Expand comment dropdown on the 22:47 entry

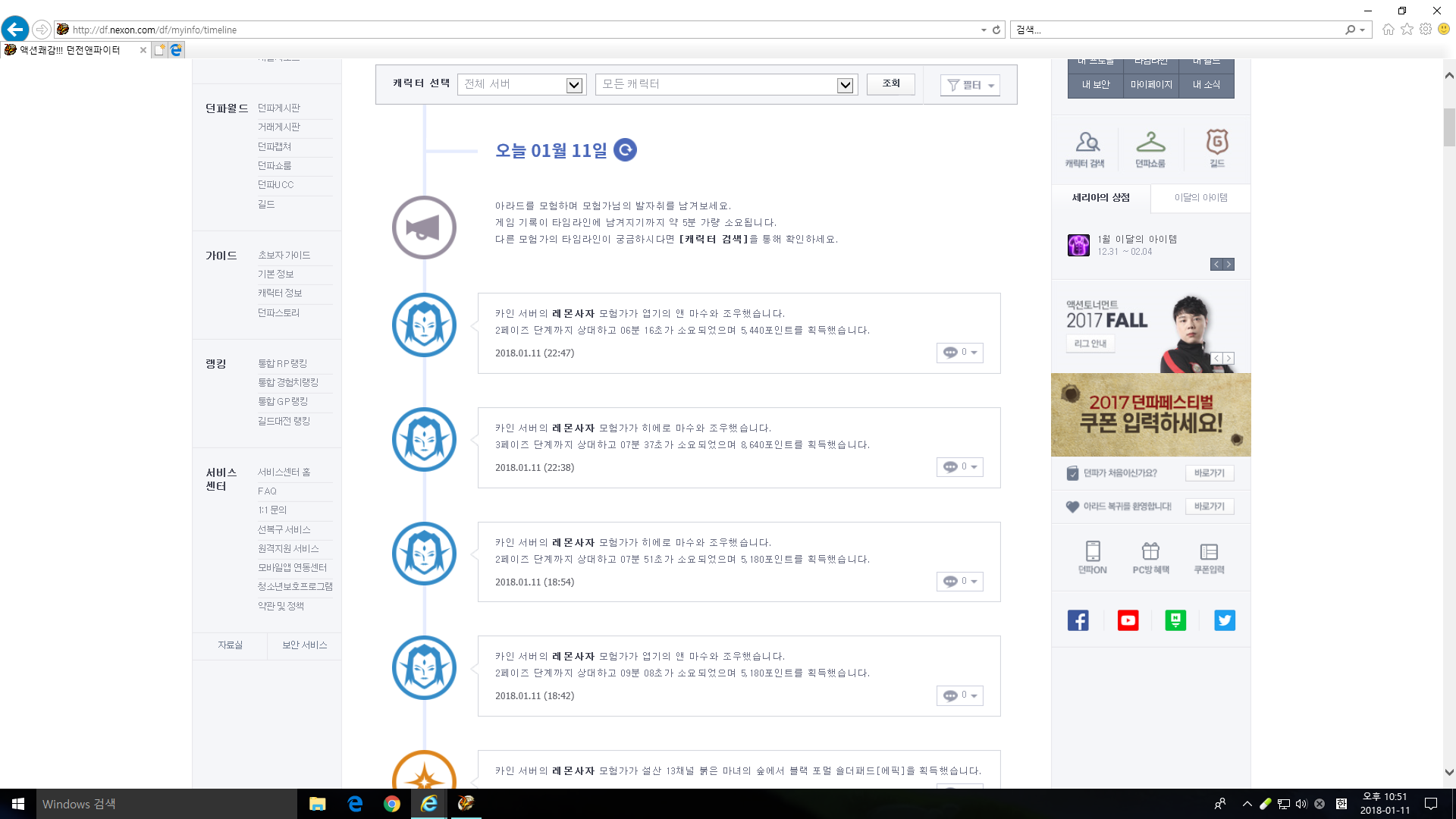[x=960, y=353]
